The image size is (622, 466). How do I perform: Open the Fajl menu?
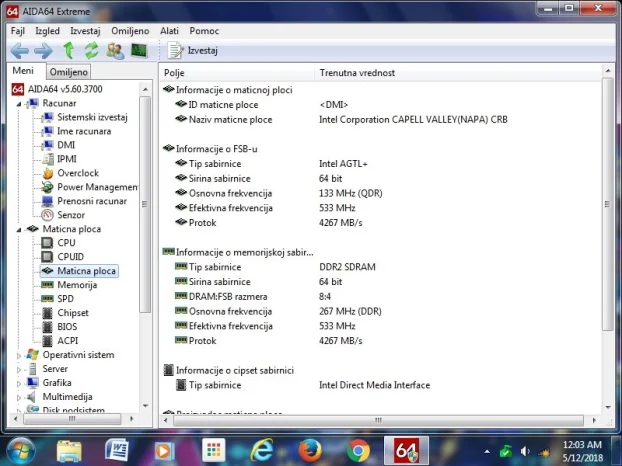point(17,31)
